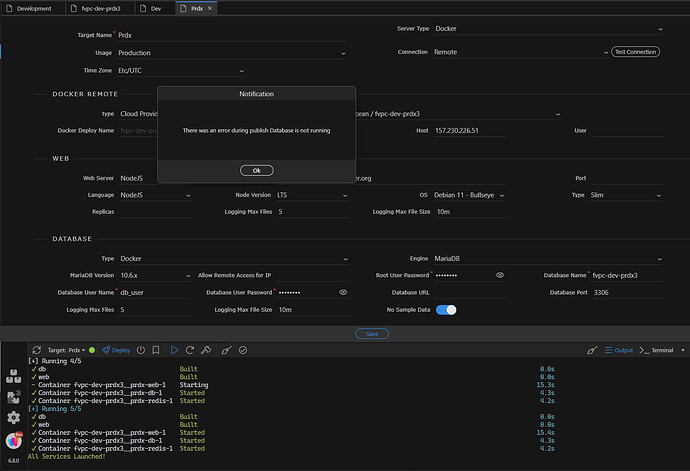
Task: Click the brush clean icon beside the hammer
Action: pyautogui.click(x=226, y=350)
